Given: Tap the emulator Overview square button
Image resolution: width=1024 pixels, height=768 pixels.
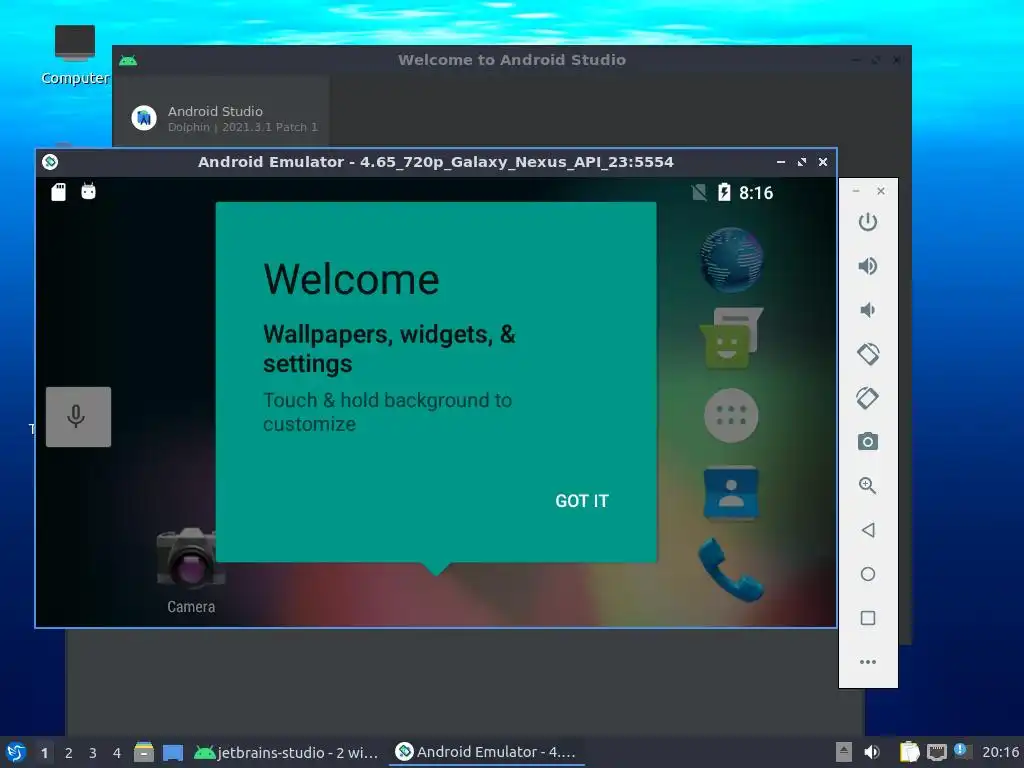Looking at the screenshot, I should (867, 618).
